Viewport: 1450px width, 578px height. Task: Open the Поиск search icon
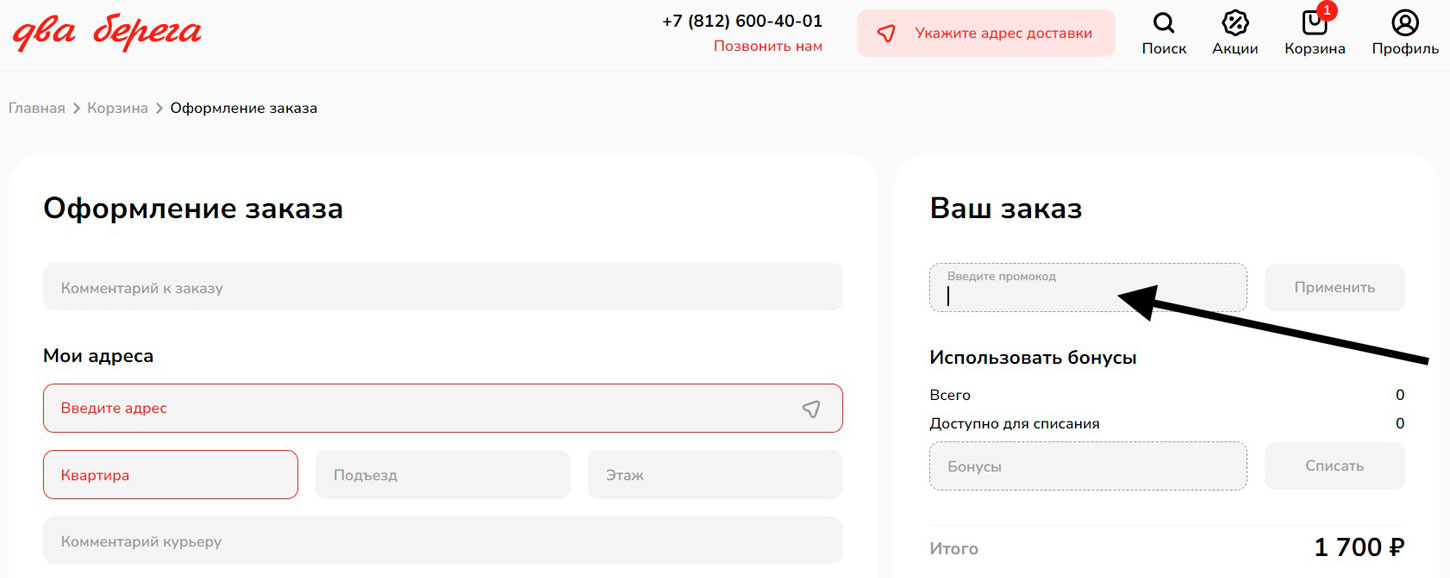tap(1164, 33)
